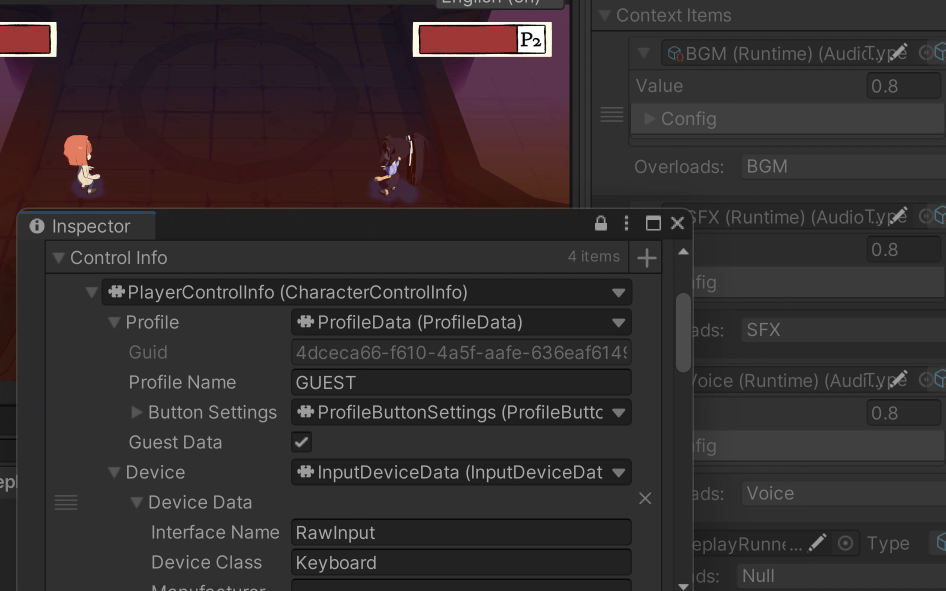Close the floating Inspector window
Image resolution: width=946 pixels, height=591 pixels.
tap(677, 224)
